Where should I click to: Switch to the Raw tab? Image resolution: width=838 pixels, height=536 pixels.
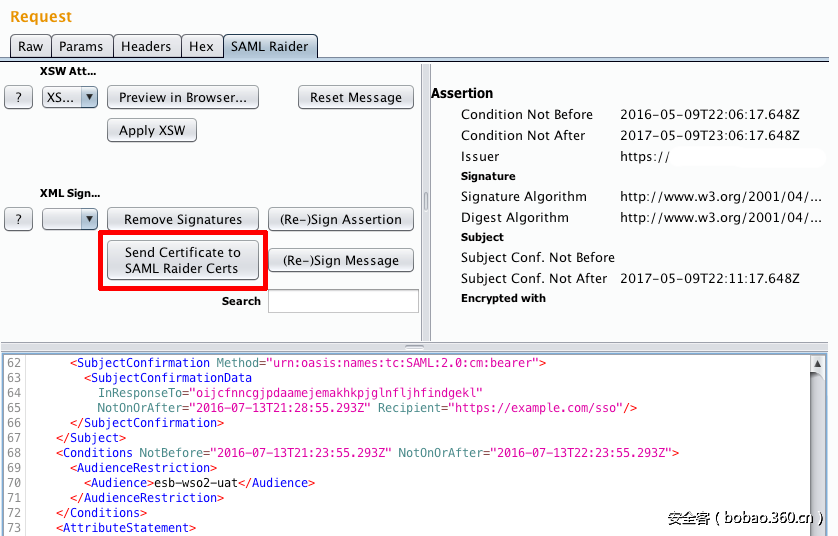coord(30,46)
